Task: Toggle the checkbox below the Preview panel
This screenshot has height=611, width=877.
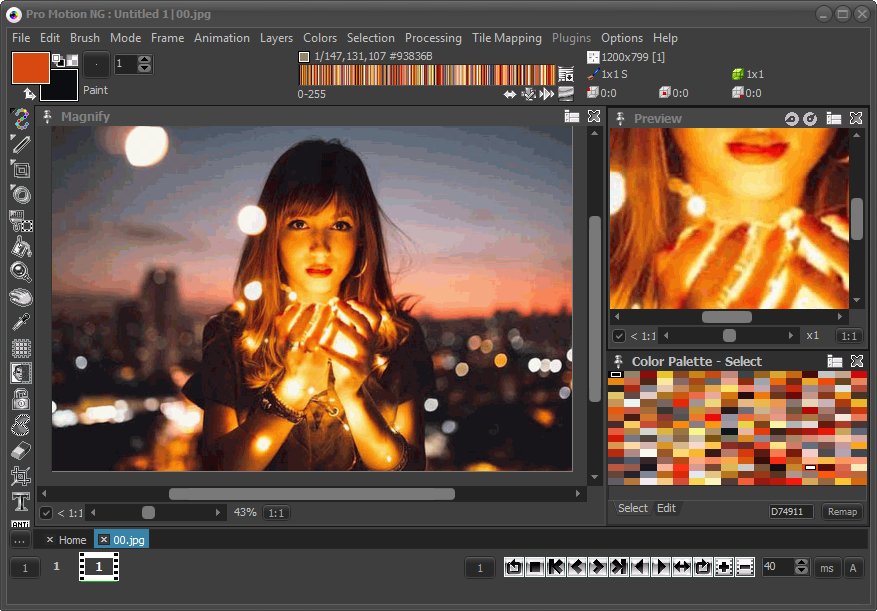Action: (619, 336)
